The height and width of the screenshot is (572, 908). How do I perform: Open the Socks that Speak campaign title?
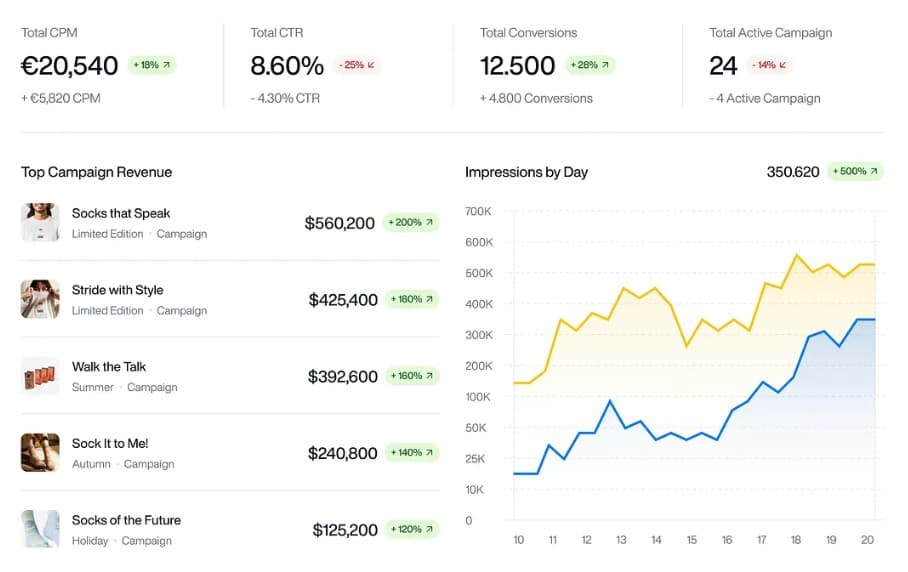pos(121,213)
